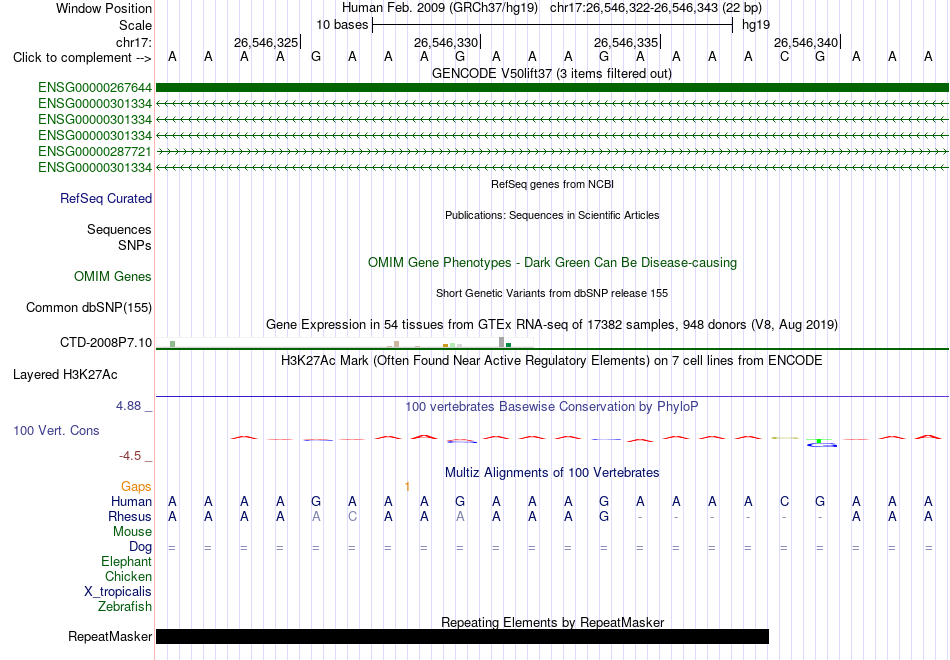The image size is (950, 660).
Task: Click the Rhesus row G base in alignment
Action: [604, 517]
